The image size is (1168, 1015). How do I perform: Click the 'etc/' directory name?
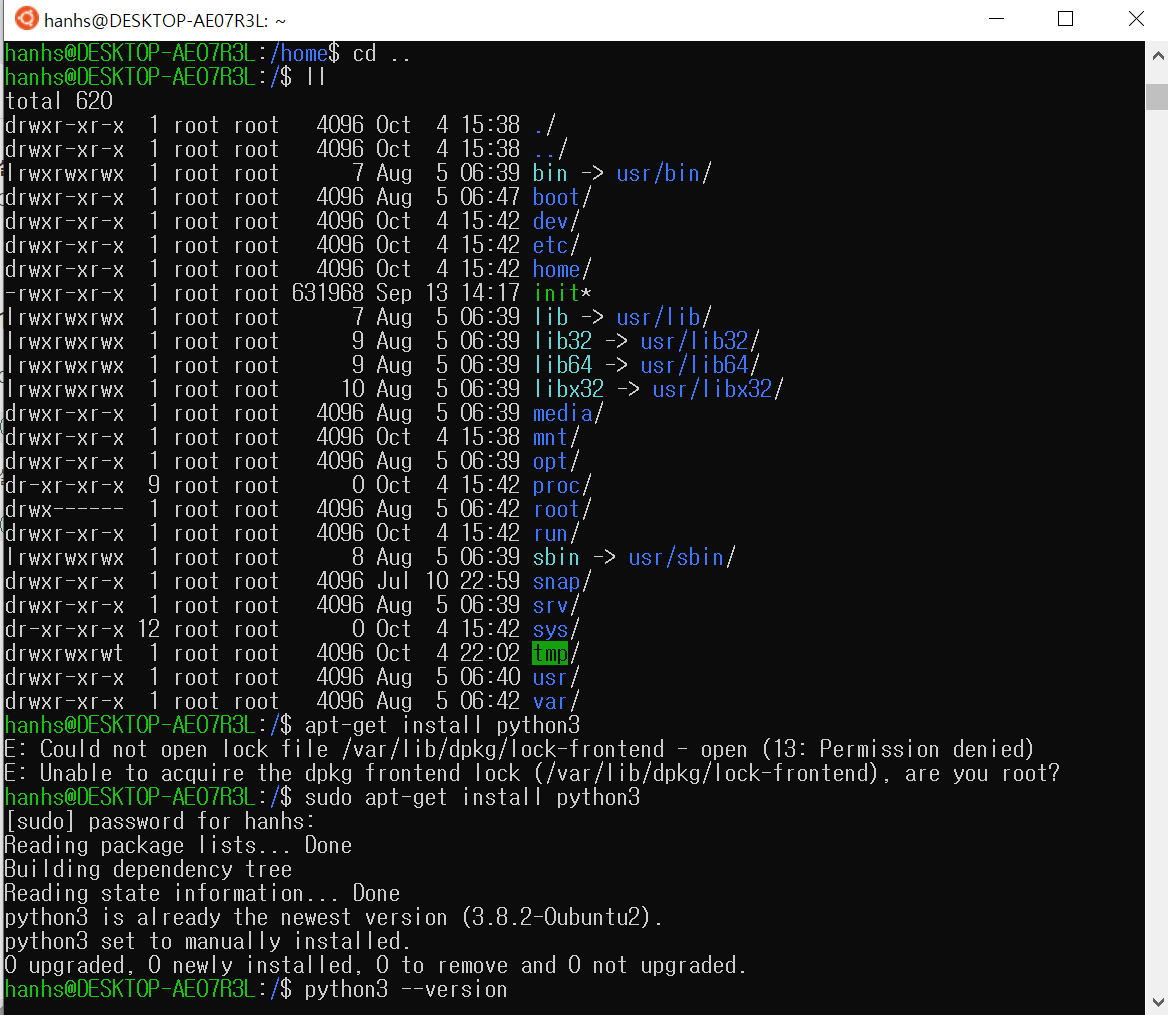pyautogui.click(x=556, y=245)
